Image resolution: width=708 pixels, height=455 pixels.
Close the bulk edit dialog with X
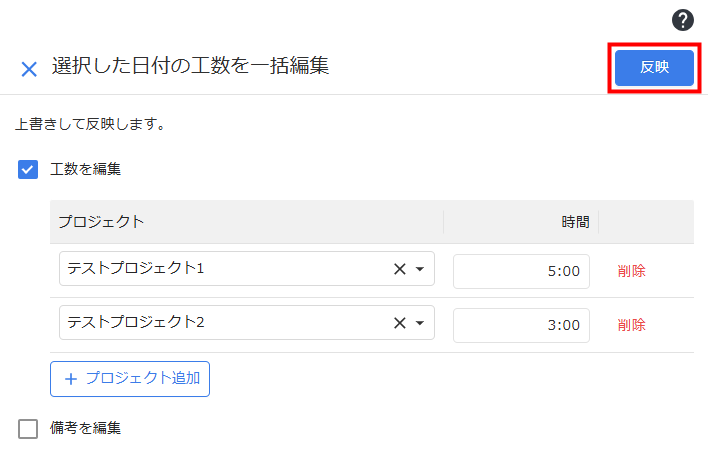point(29,70)
